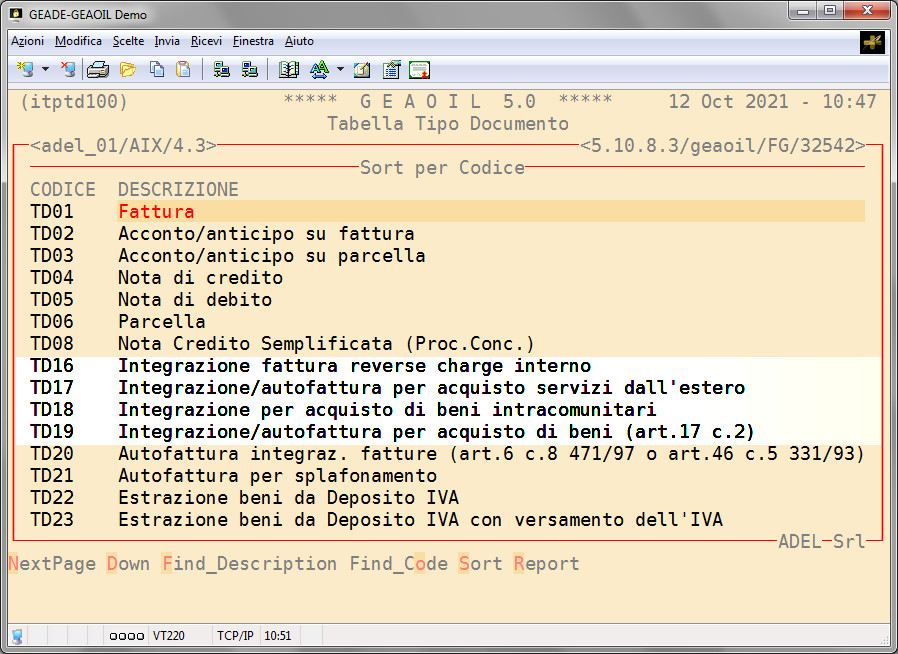Image resolution: width=898 pixels, height=654 pixels.
Task: Click the Sort command at bottom
Action: 480,564
